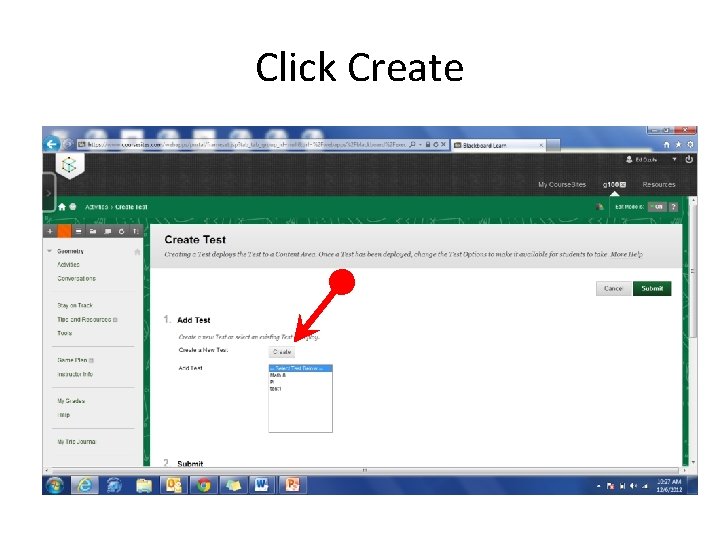Image resolution: width=720 pixels, height=540 pixels.
Task: Click the browser home icon
Action: (x=666, y=145)
